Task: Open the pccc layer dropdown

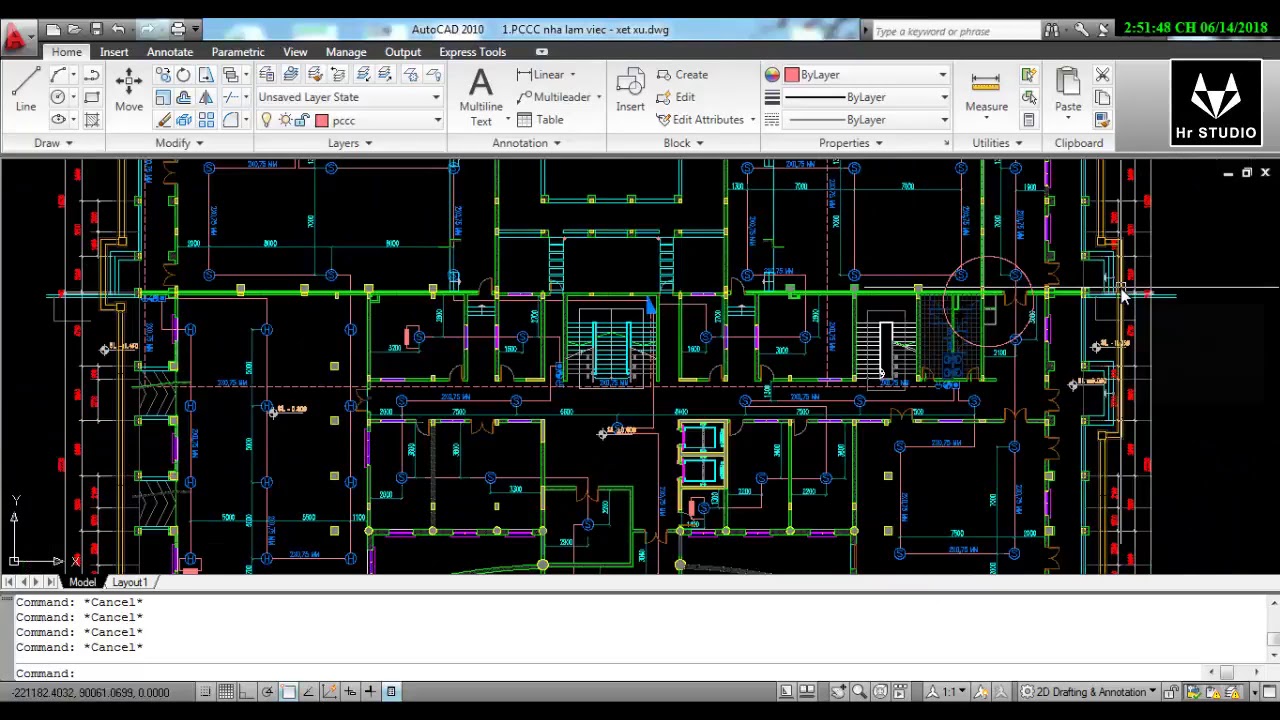Action: tap(349, 120)
